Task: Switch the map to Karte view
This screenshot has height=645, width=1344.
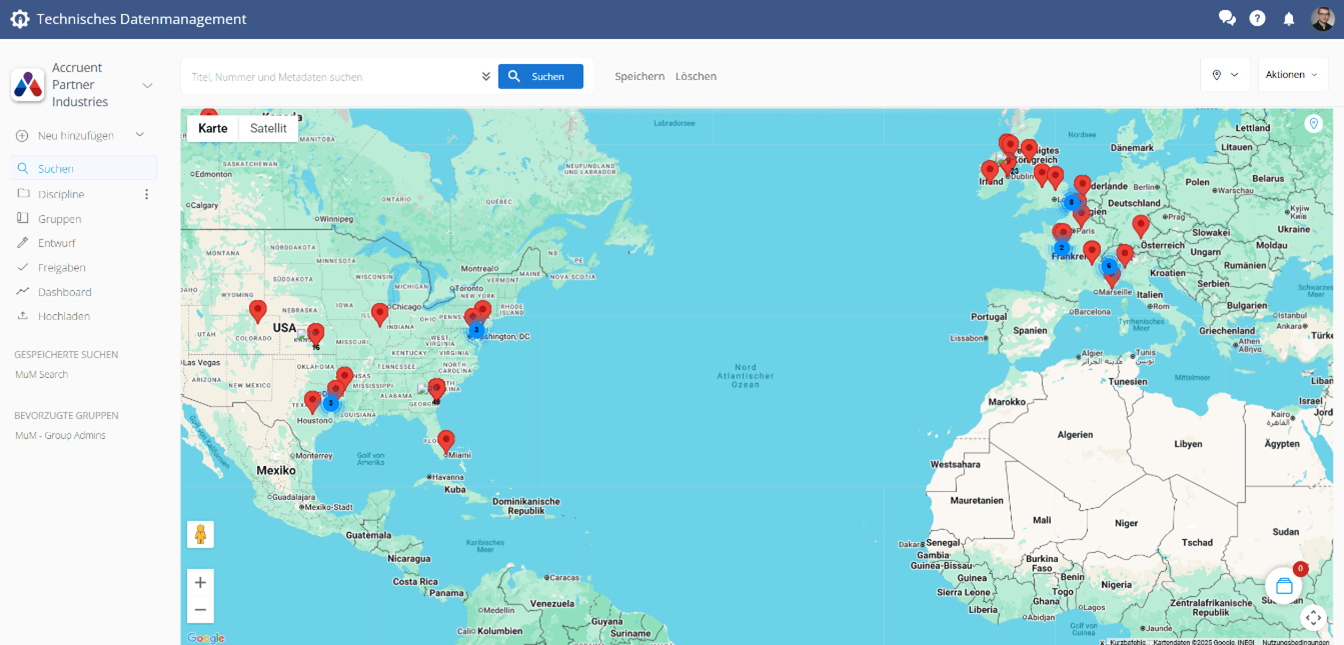Action: coord(213,128)
